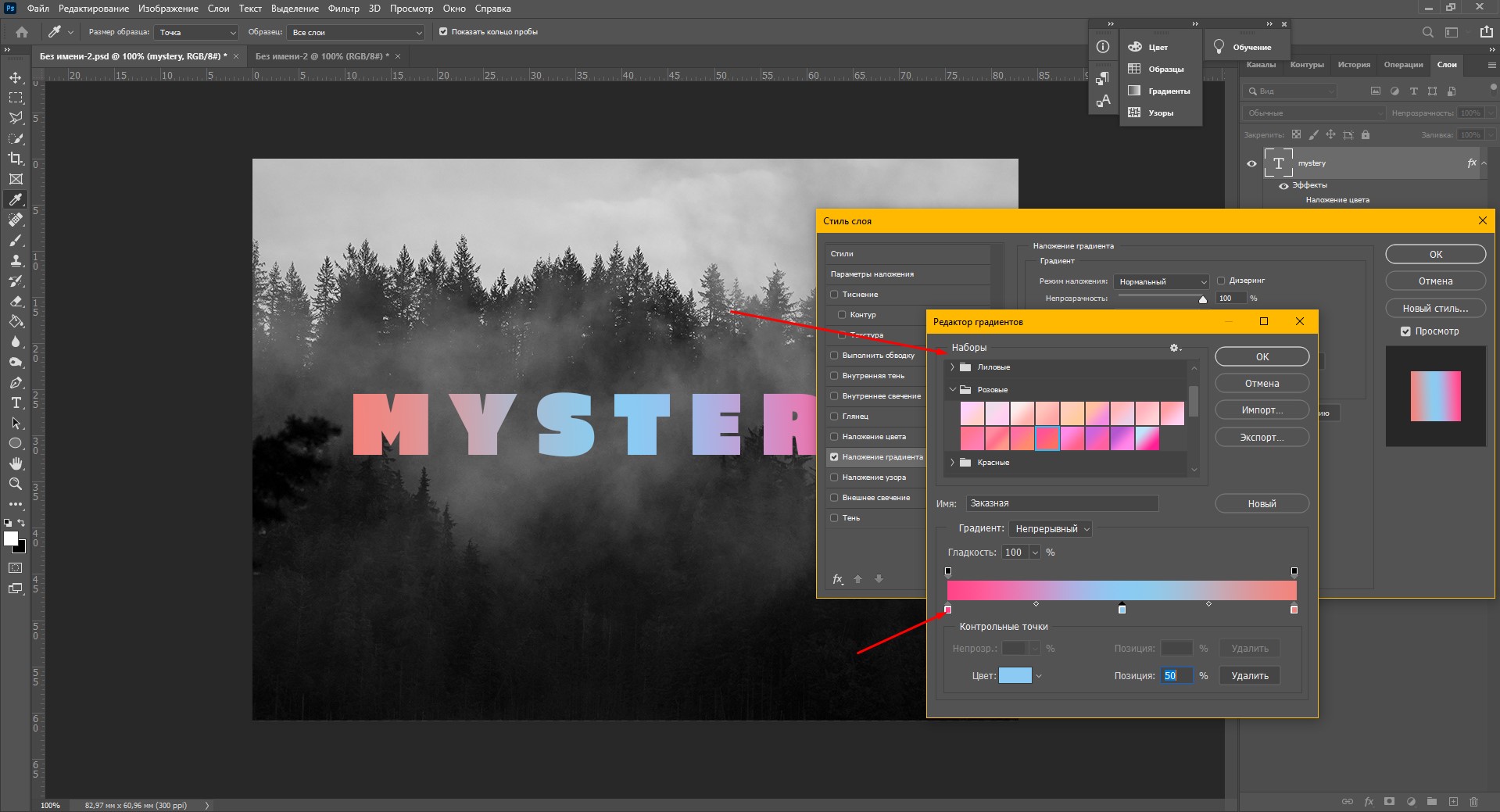
Task: Enable the Тень (Drop Shadow) checkbox
Action: point(834,518)
